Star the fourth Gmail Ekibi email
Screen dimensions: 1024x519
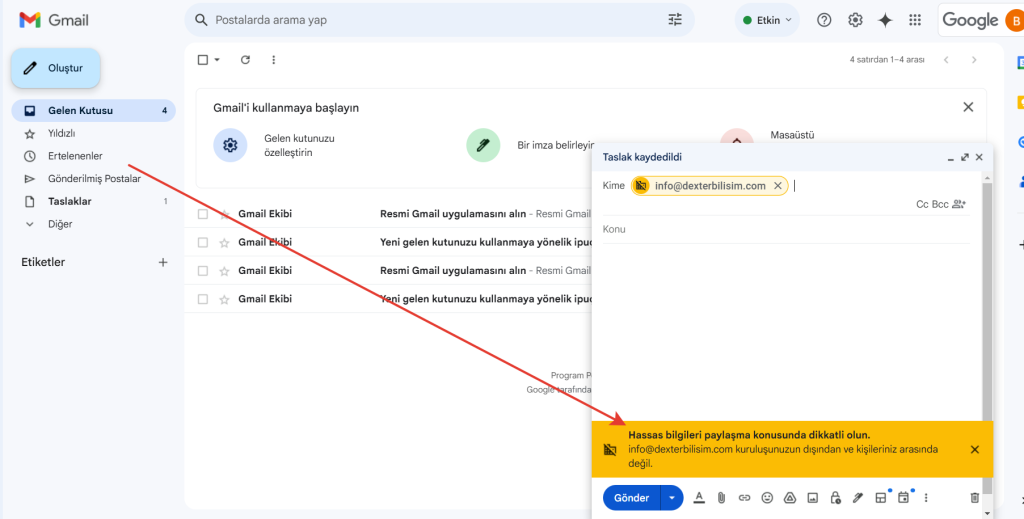224,299
